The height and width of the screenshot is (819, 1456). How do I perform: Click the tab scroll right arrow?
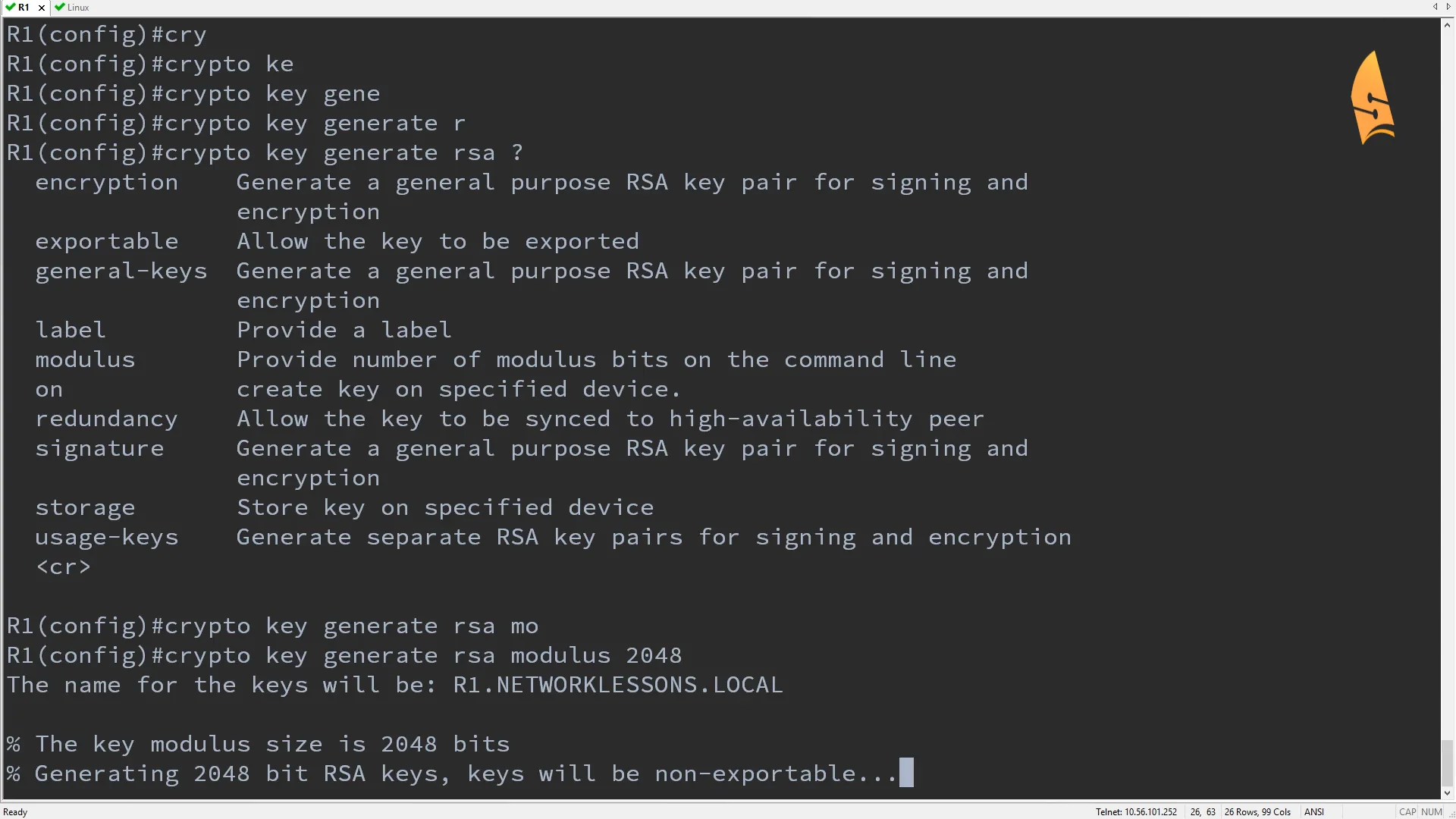coord(1448,7)
